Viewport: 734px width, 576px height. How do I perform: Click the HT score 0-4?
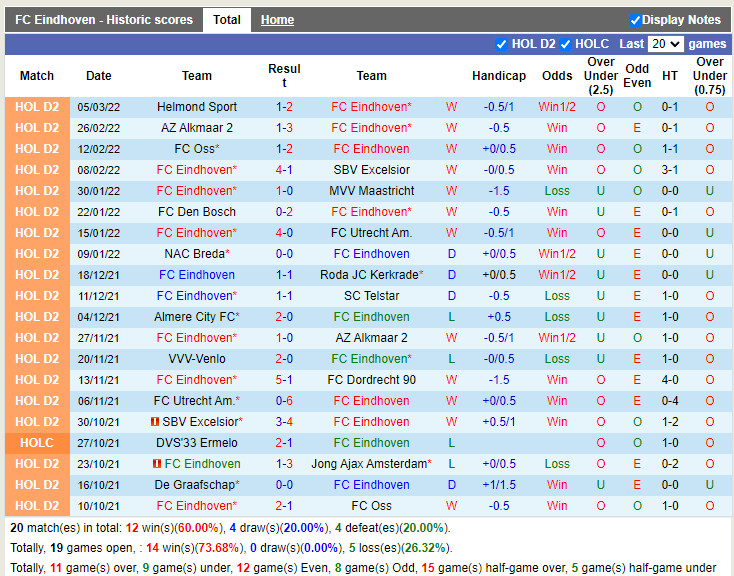(x=670, y=401)
